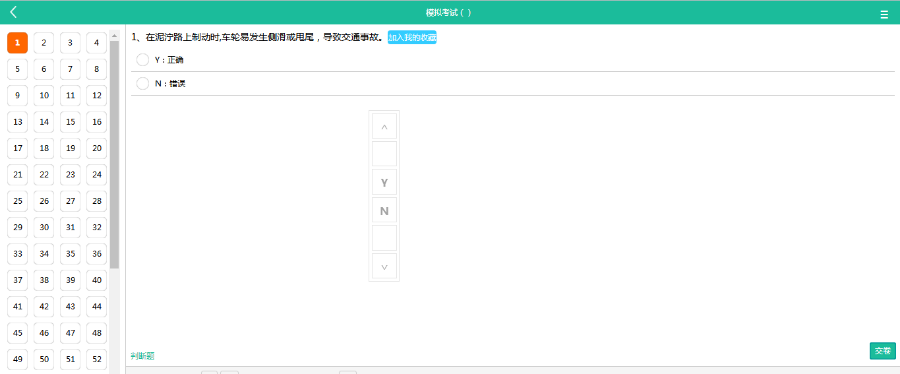
Task: Jump to question 10
Action: click(x=44, y=96)
